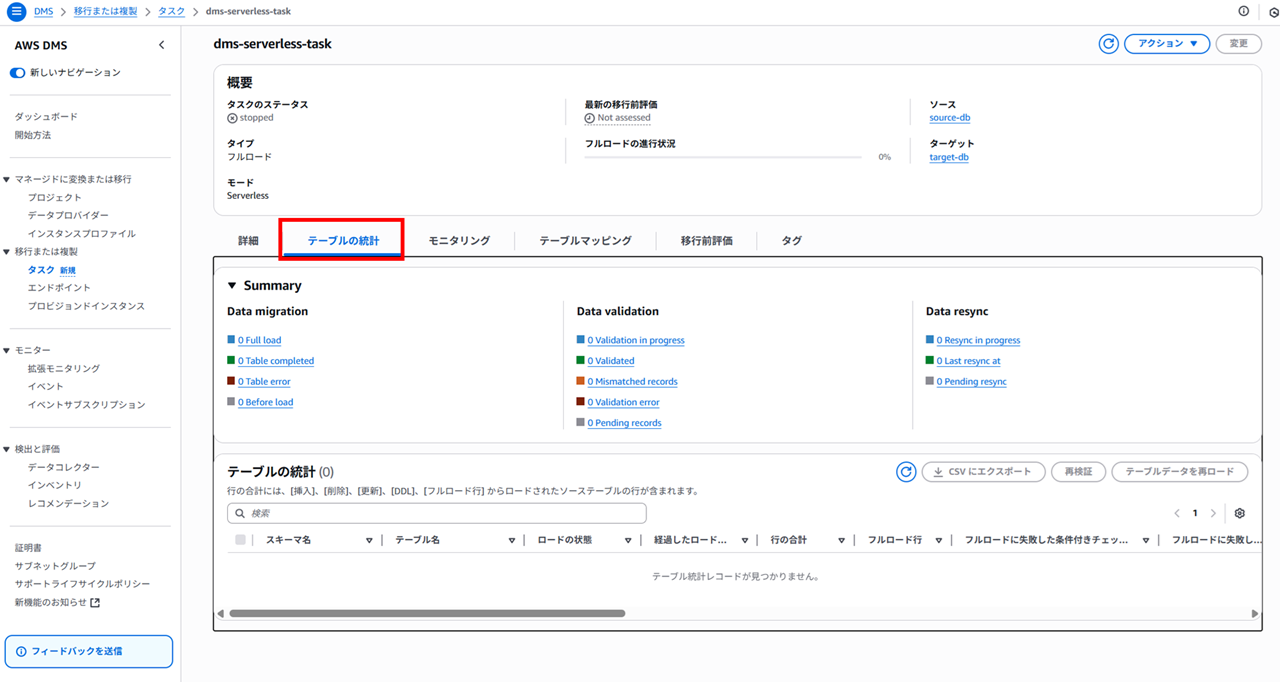Refresh the テーブルの統計 table list
Viewport: 1280px width, 682px height.
906,472
